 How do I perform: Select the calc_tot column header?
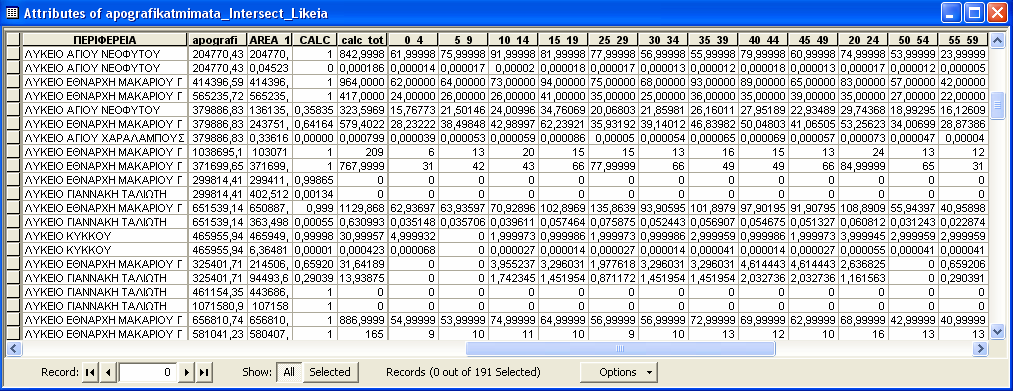[x=362, y=40]
